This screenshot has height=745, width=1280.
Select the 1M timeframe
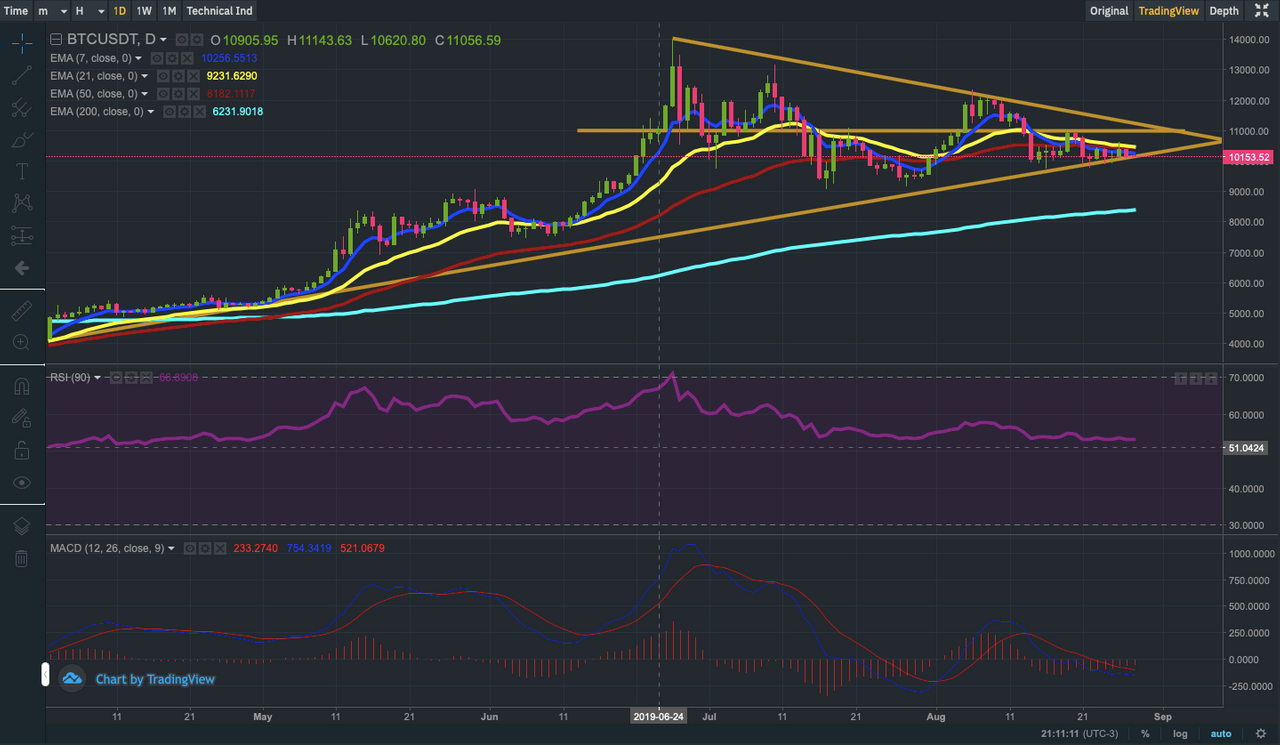(x=169, y=11)
